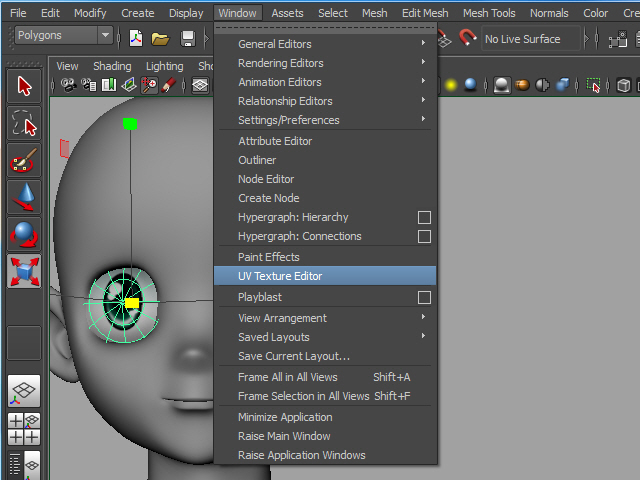The height and width of the screenshot is (480, 640).
Task: Click the Select Camera panel icon
Action: [x=69, y=85]
